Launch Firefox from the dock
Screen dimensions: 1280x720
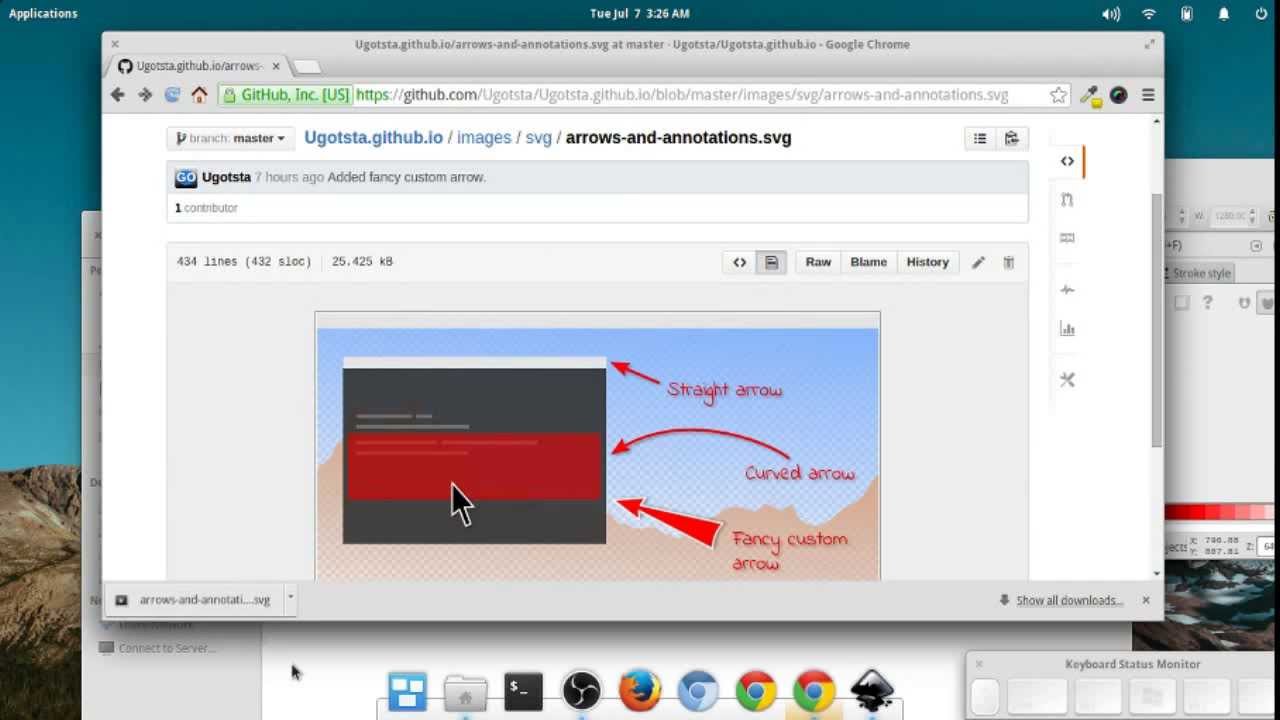coord(639,691)
